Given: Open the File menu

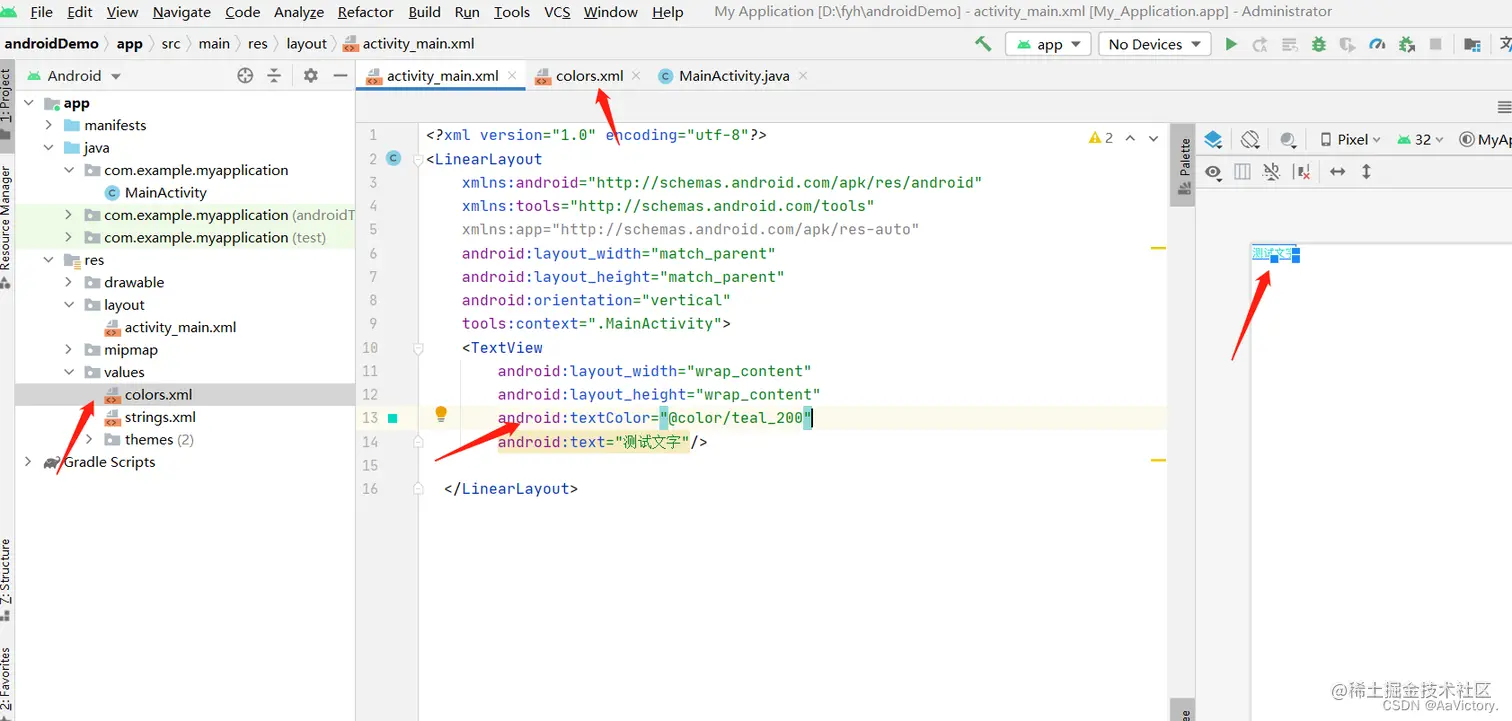Looking at the screenshot, I should [x=42, y=12].
